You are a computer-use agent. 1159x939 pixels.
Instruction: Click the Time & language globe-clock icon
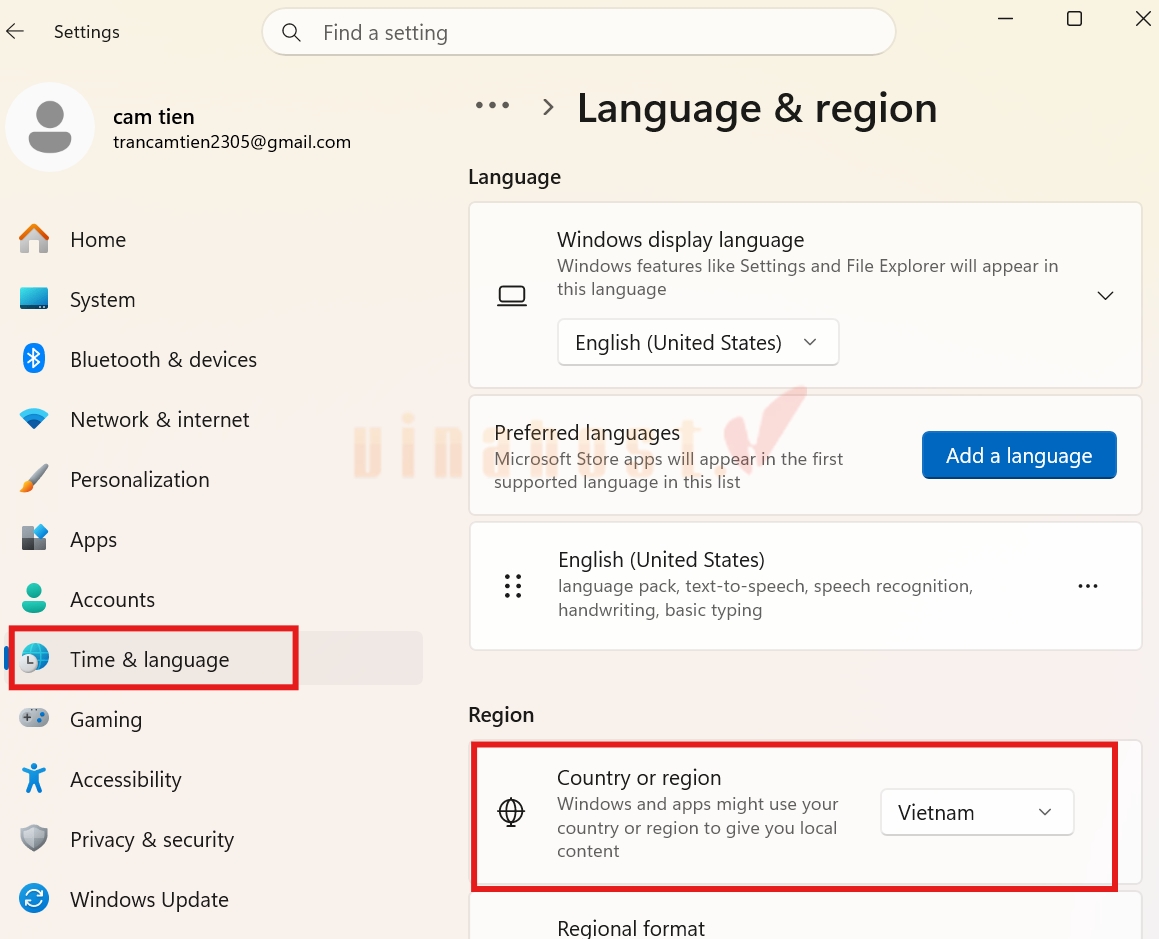[x=34, y=658]
